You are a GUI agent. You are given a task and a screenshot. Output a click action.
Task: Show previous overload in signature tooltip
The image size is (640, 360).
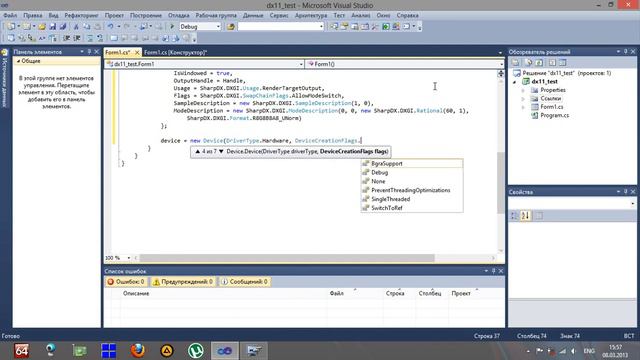point(198,151)
